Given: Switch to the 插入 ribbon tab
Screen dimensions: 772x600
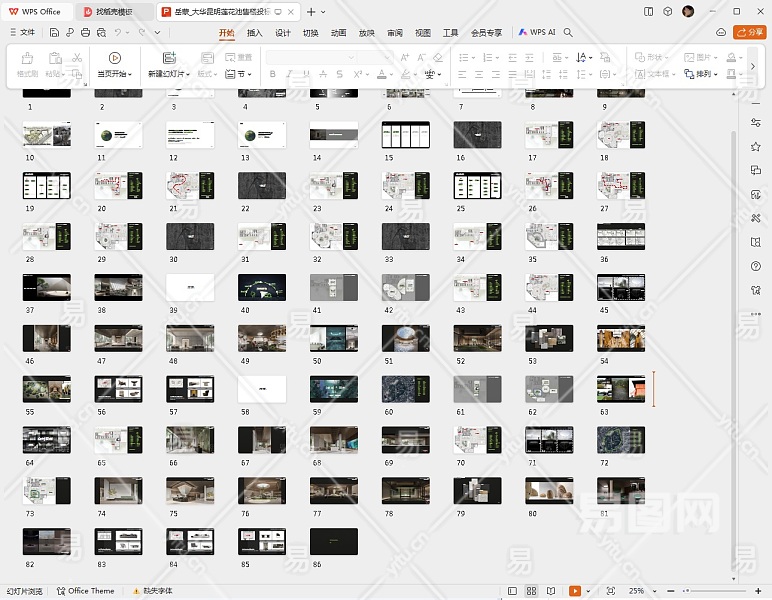Looking at the screenshot, I should click(x=255, y=32).
